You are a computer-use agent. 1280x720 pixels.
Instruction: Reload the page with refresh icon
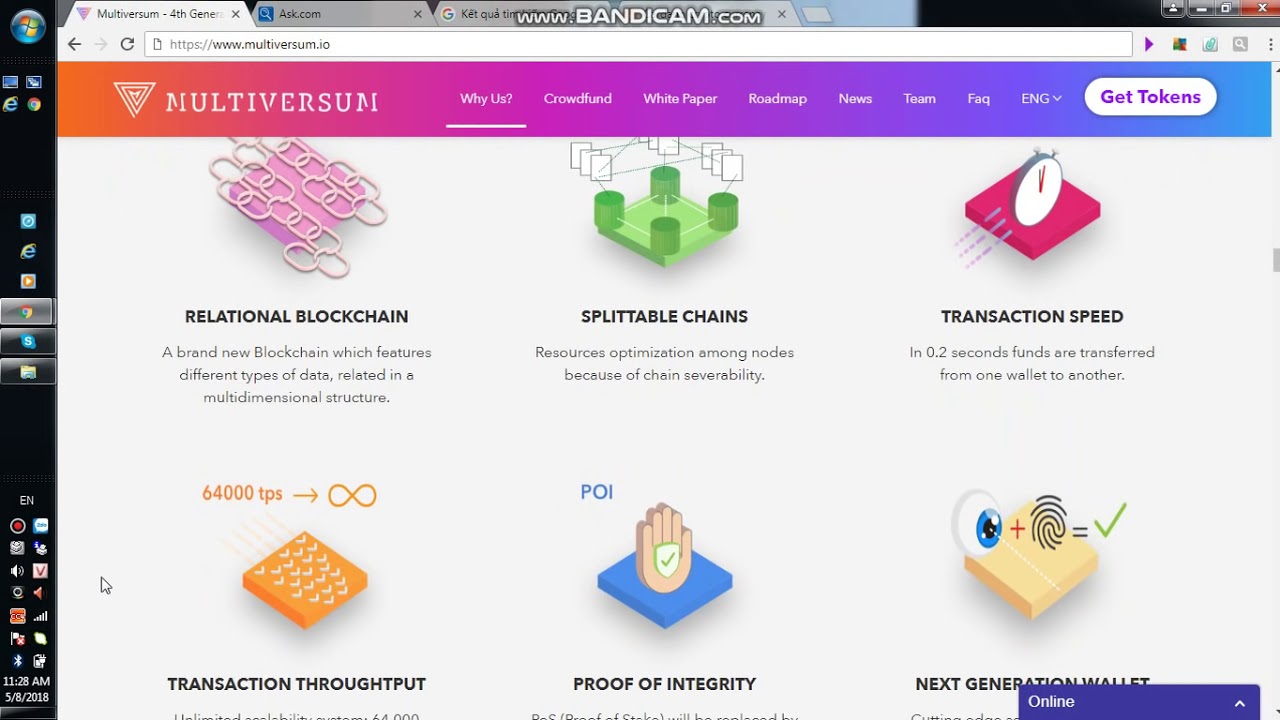tap(127, 44)
